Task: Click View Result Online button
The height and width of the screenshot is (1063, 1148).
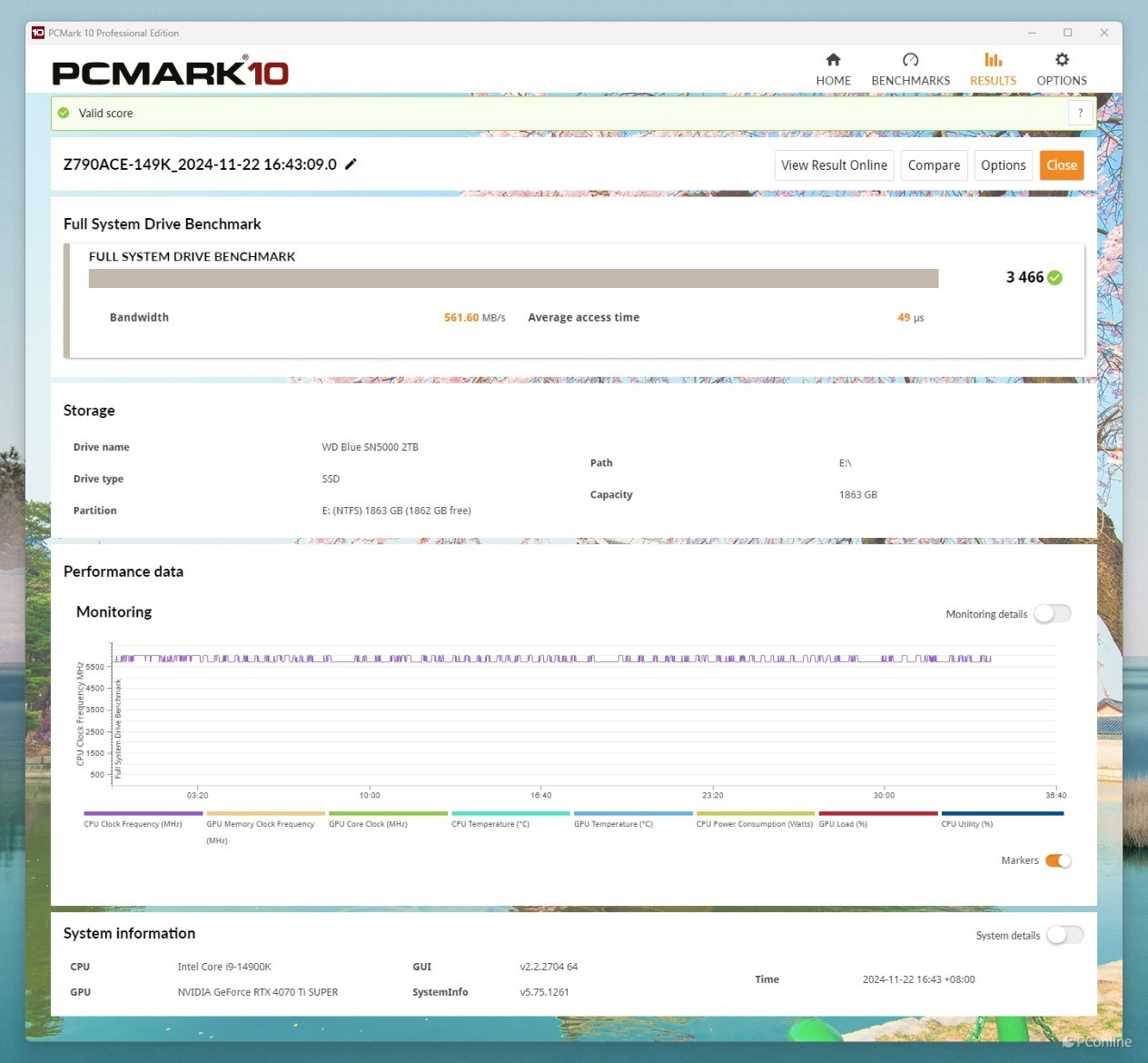Action: pos(834,165)
